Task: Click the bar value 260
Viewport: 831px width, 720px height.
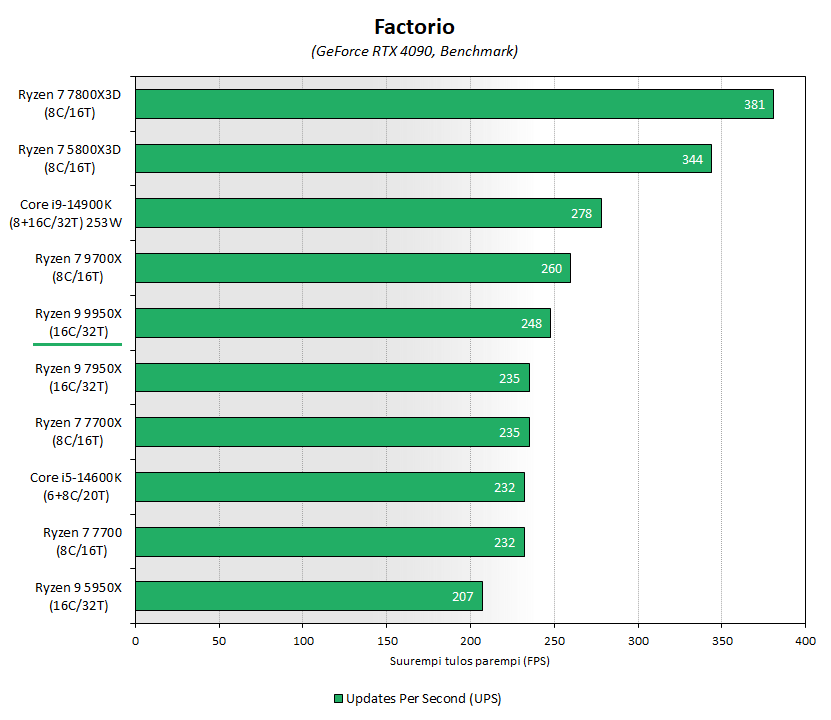Action: [x=551, y=269]
